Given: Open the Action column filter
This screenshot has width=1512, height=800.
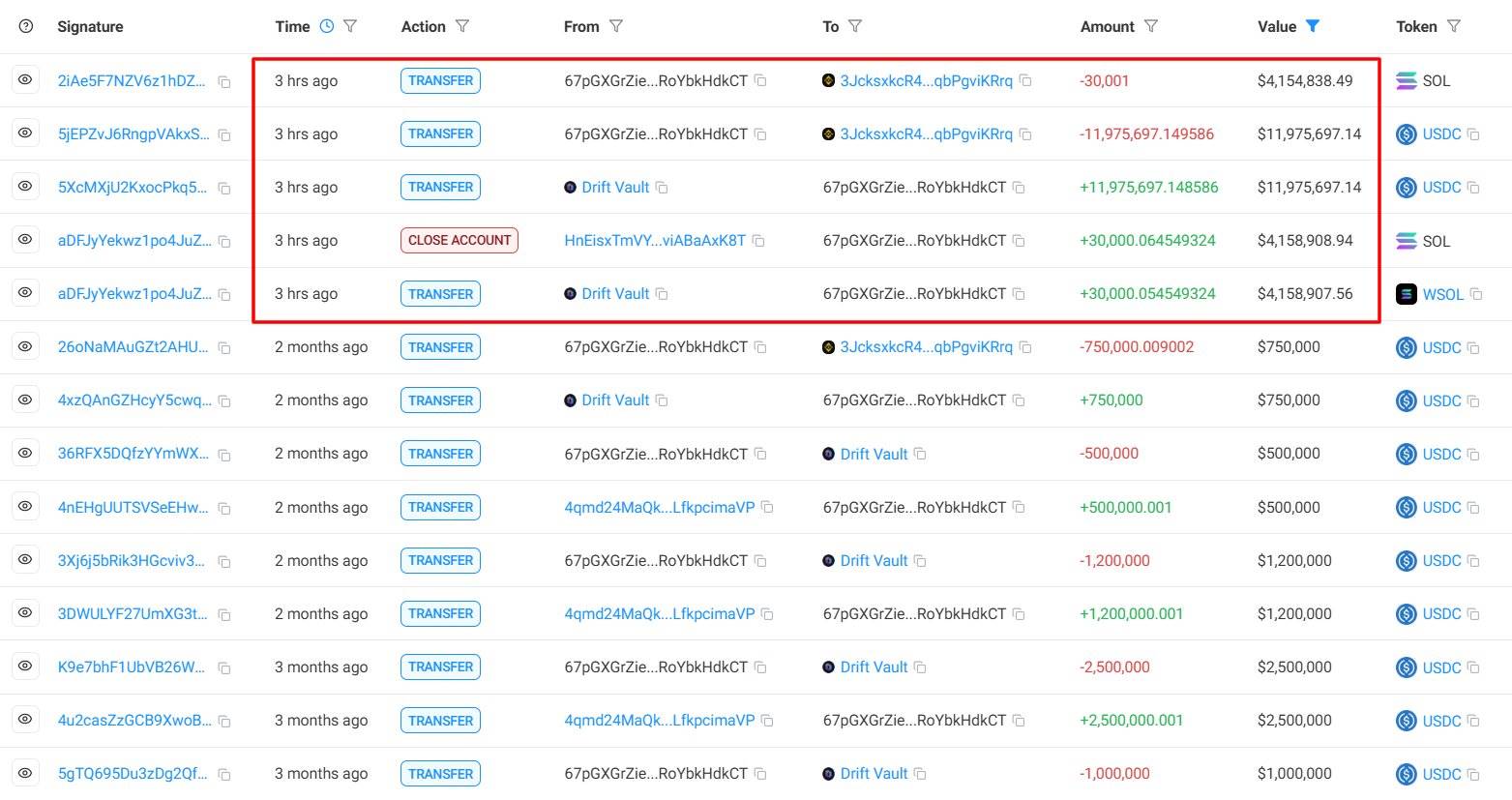Looking at the screenshot, I should pos(462,26).
